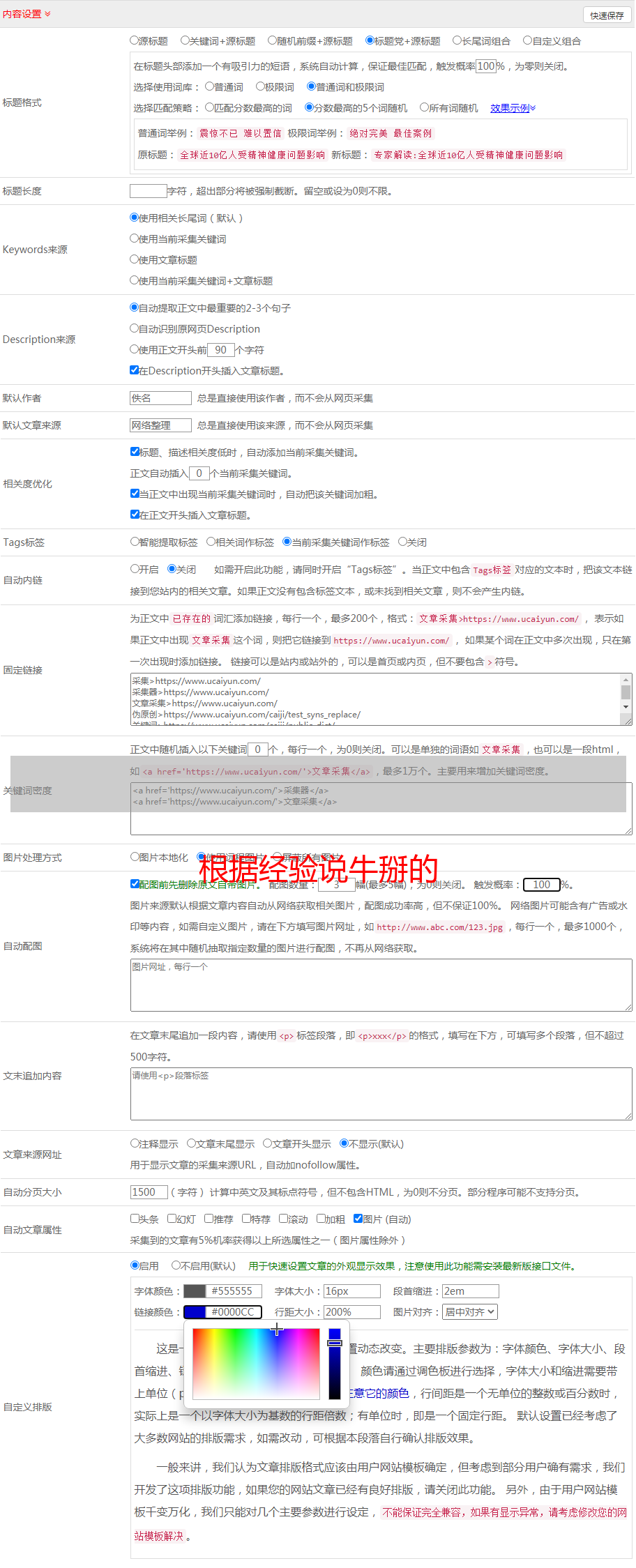The width and height of the screenshot is (636, 1568).
Task: Select 自定义组合 title format
Action: tap(528, 40)
